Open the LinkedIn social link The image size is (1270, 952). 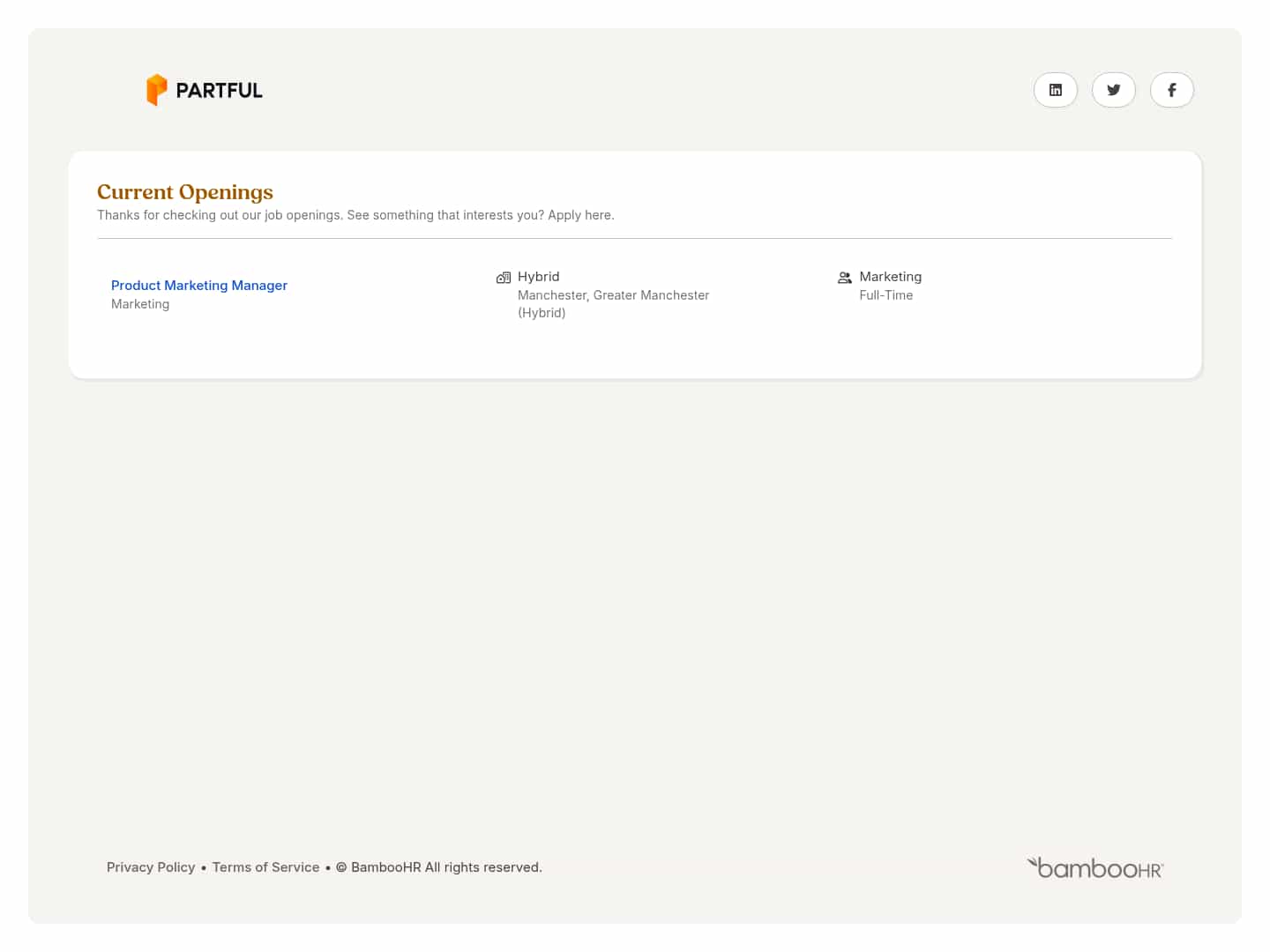pos(1055,90)
